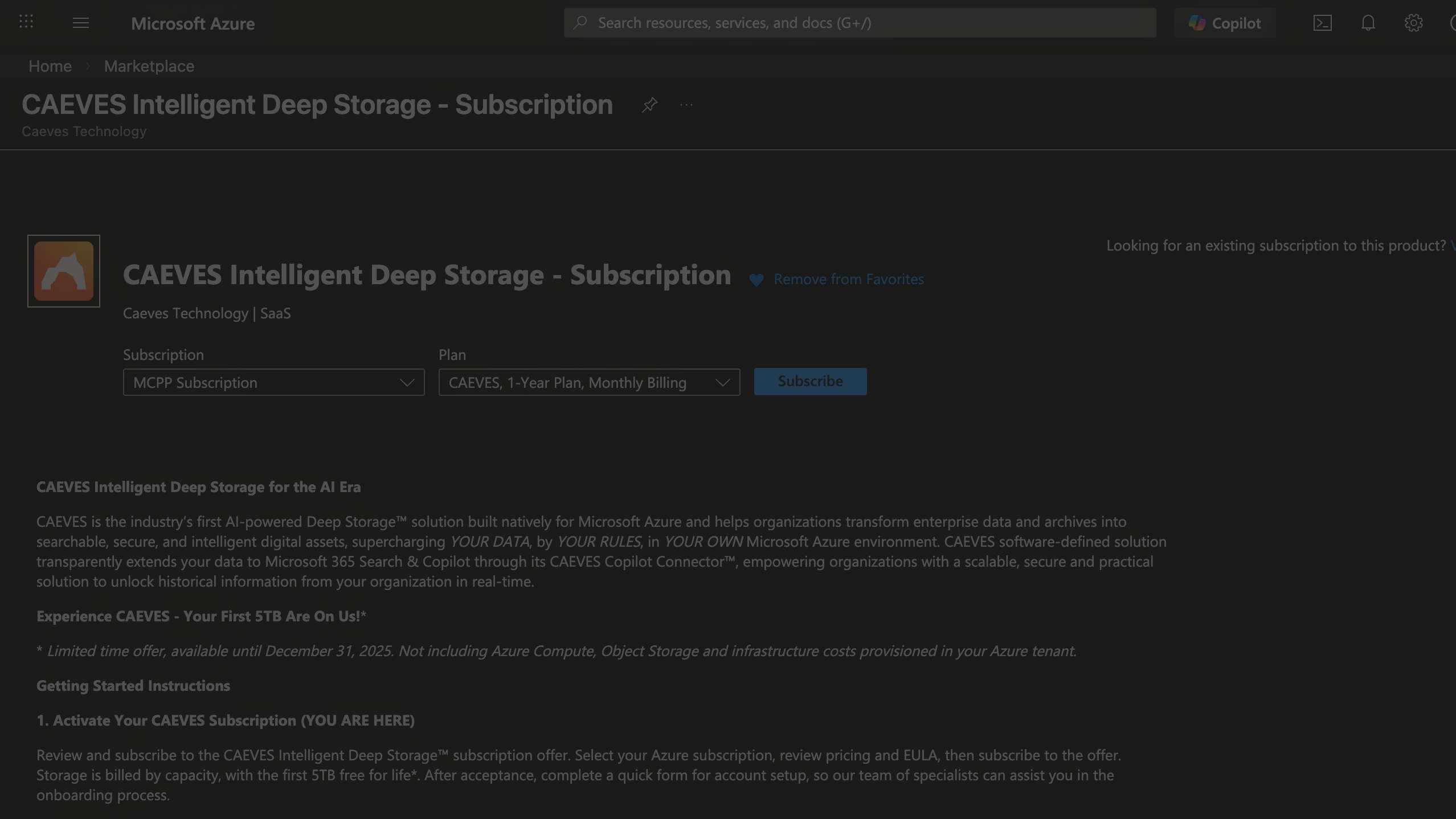Expand the Plan selector chevron
The height and width of the screenshot is (819, 1456).
coord(722,382)
